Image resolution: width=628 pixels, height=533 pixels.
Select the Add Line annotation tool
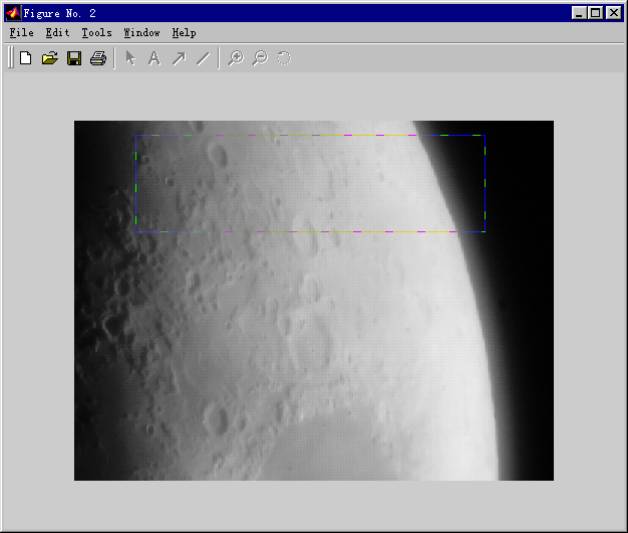(x=203, y=58)
